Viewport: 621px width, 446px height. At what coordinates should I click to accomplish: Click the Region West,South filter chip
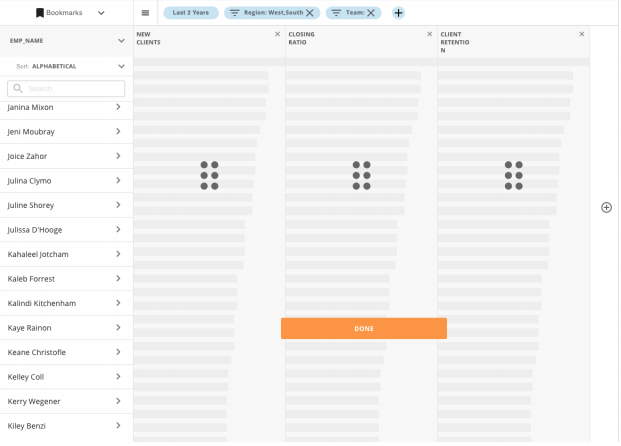coord(264,13)
